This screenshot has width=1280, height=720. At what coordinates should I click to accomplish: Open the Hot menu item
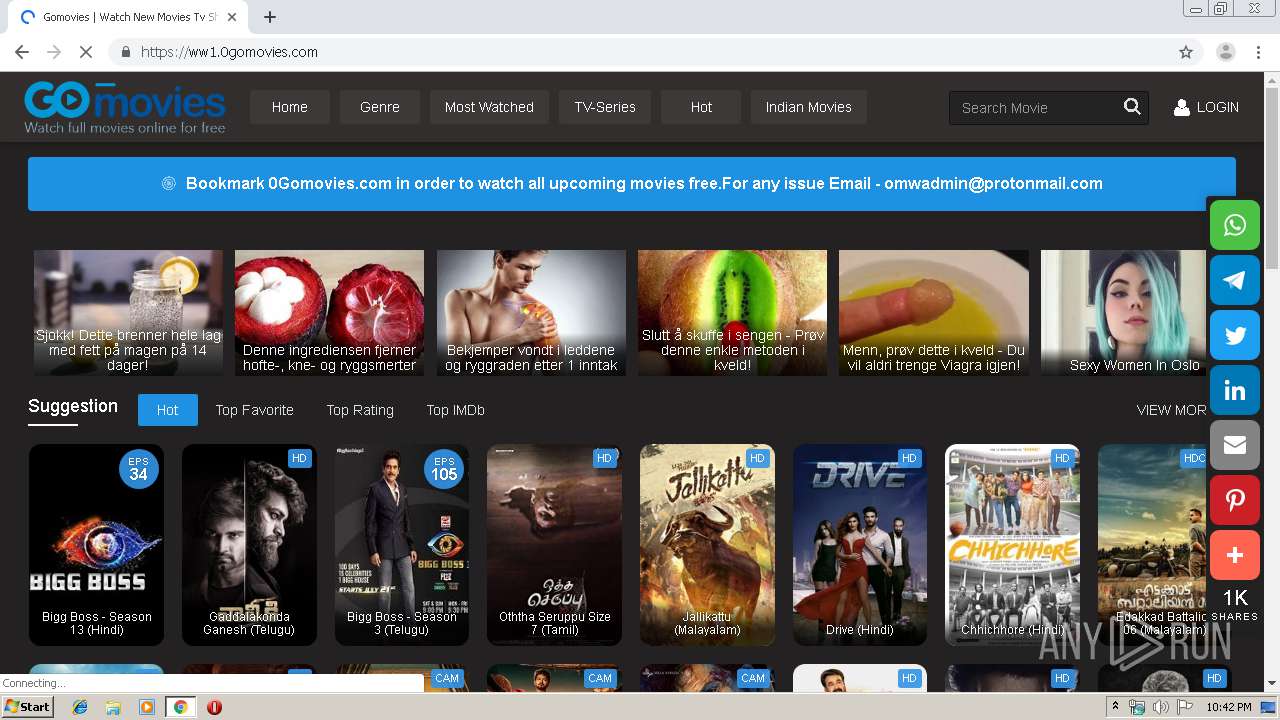click(x=701, y=107)
